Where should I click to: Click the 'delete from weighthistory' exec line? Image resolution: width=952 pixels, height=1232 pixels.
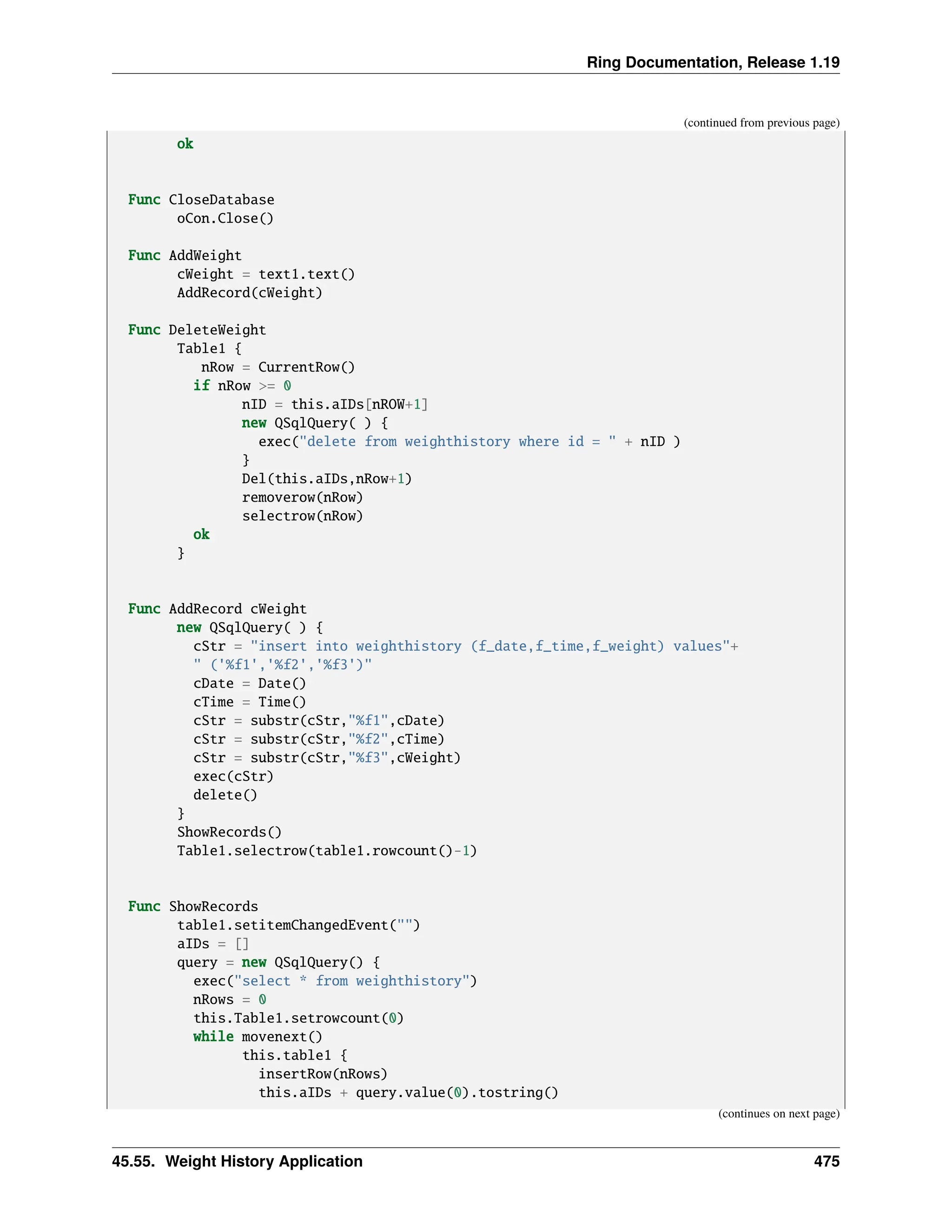pyautogui.click(x=469, y=442)
